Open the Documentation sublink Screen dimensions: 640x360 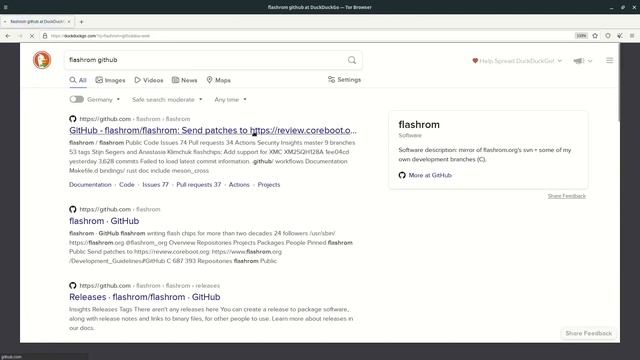coord(90,184)
